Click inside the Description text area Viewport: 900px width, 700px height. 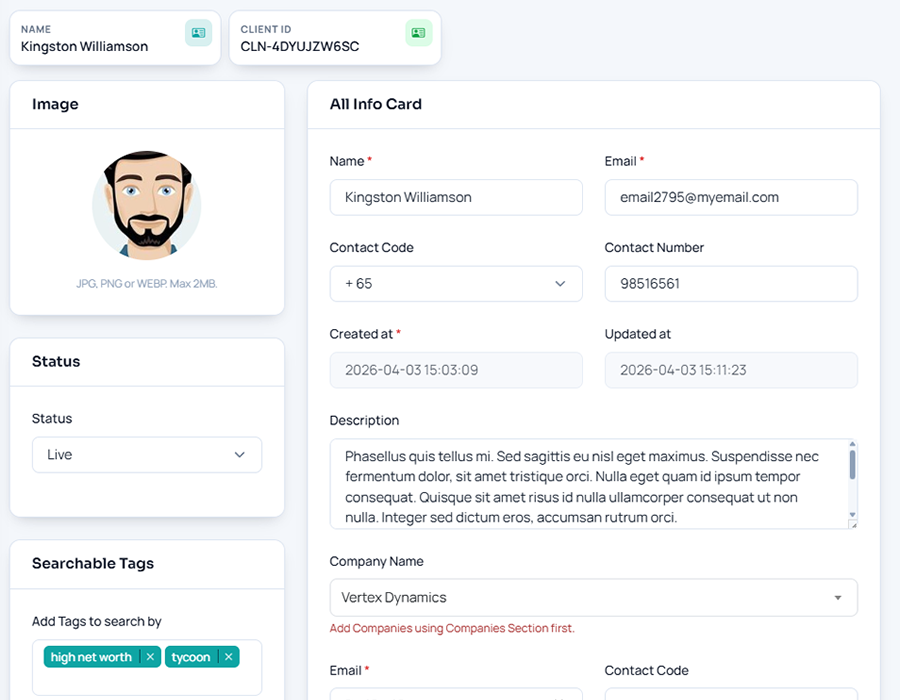590,485
